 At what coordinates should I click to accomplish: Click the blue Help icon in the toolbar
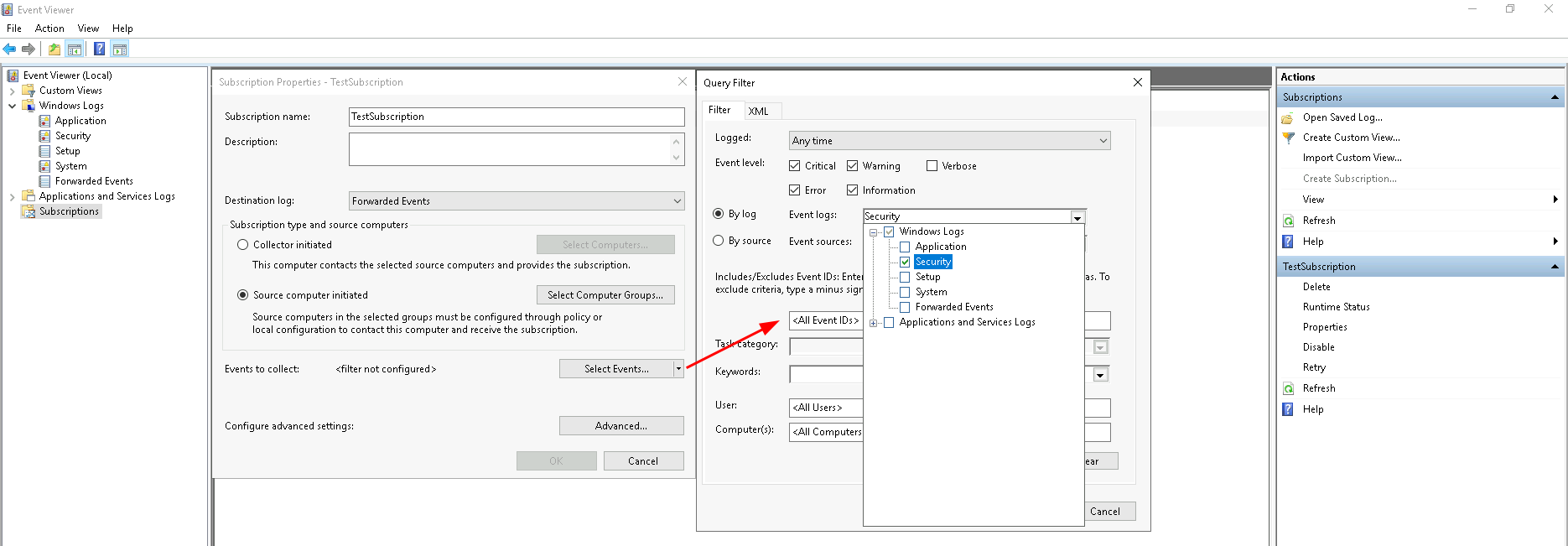pyautogui.click(x=100, y=49)
